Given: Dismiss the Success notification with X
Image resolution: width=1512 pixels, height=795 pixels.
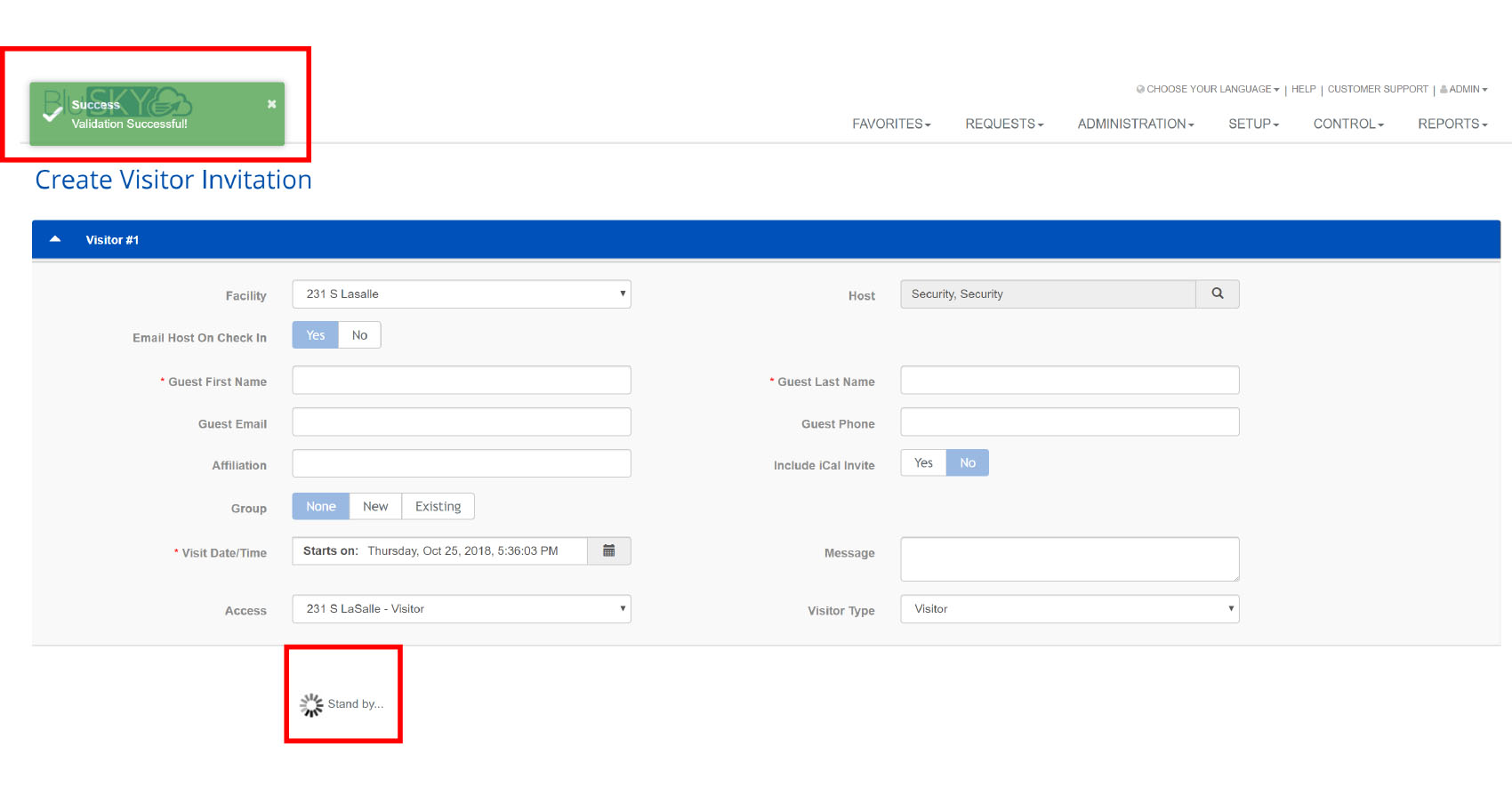Looking at the screenshot, I should [x=271, y=104].
